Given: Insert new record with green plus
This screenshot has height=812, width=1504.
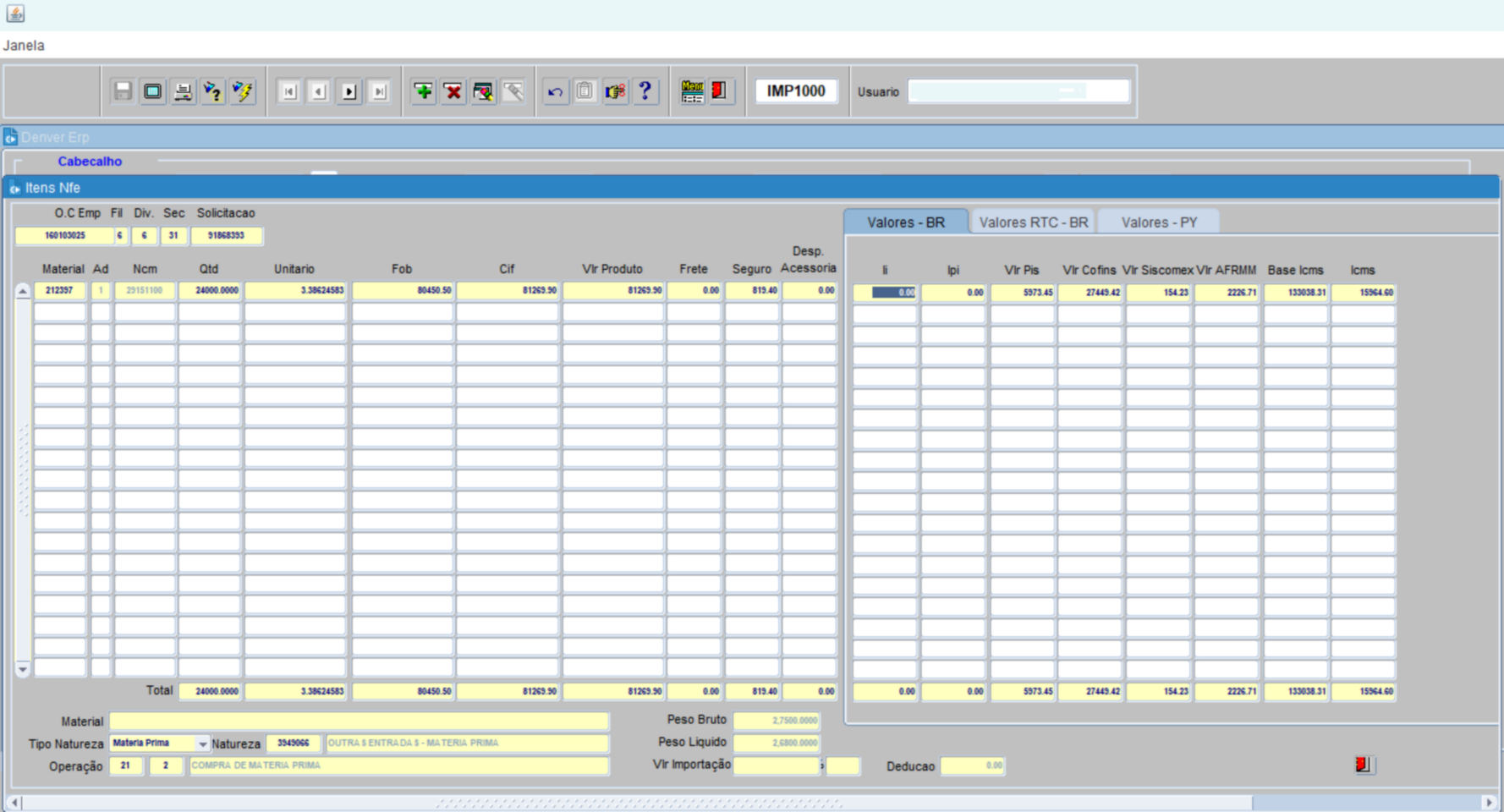Looking at the screenshot, I should click(423, 91).
